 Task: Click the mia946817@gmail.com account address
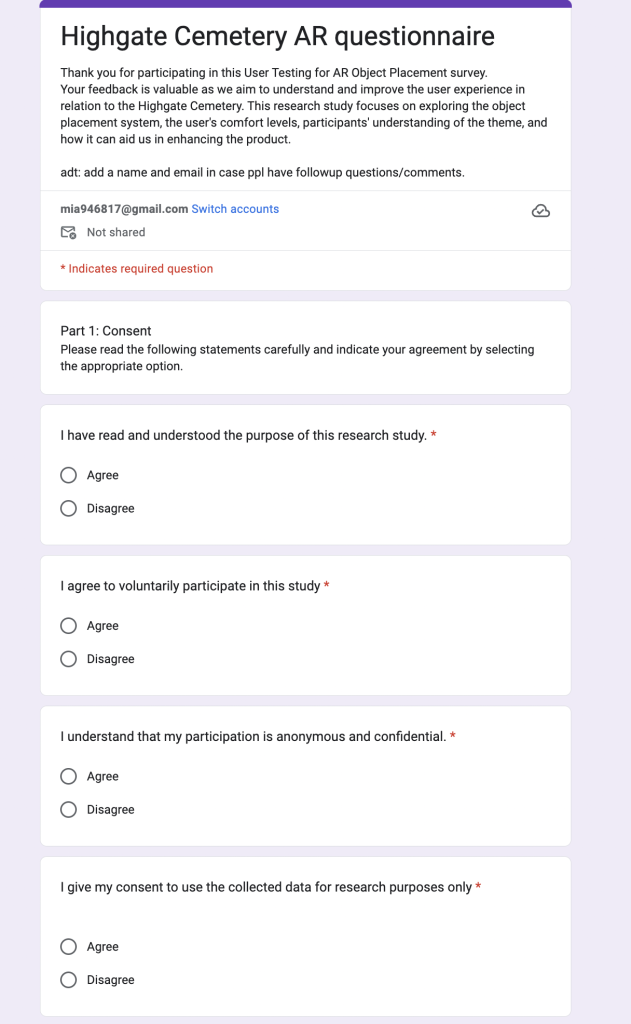point(124,209)
